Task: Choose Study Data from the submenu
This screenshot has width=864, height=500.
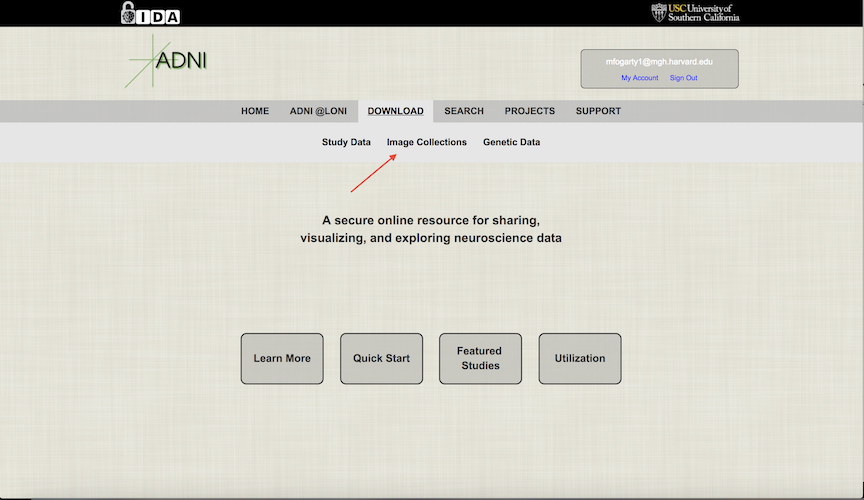Action: [346, 142]
